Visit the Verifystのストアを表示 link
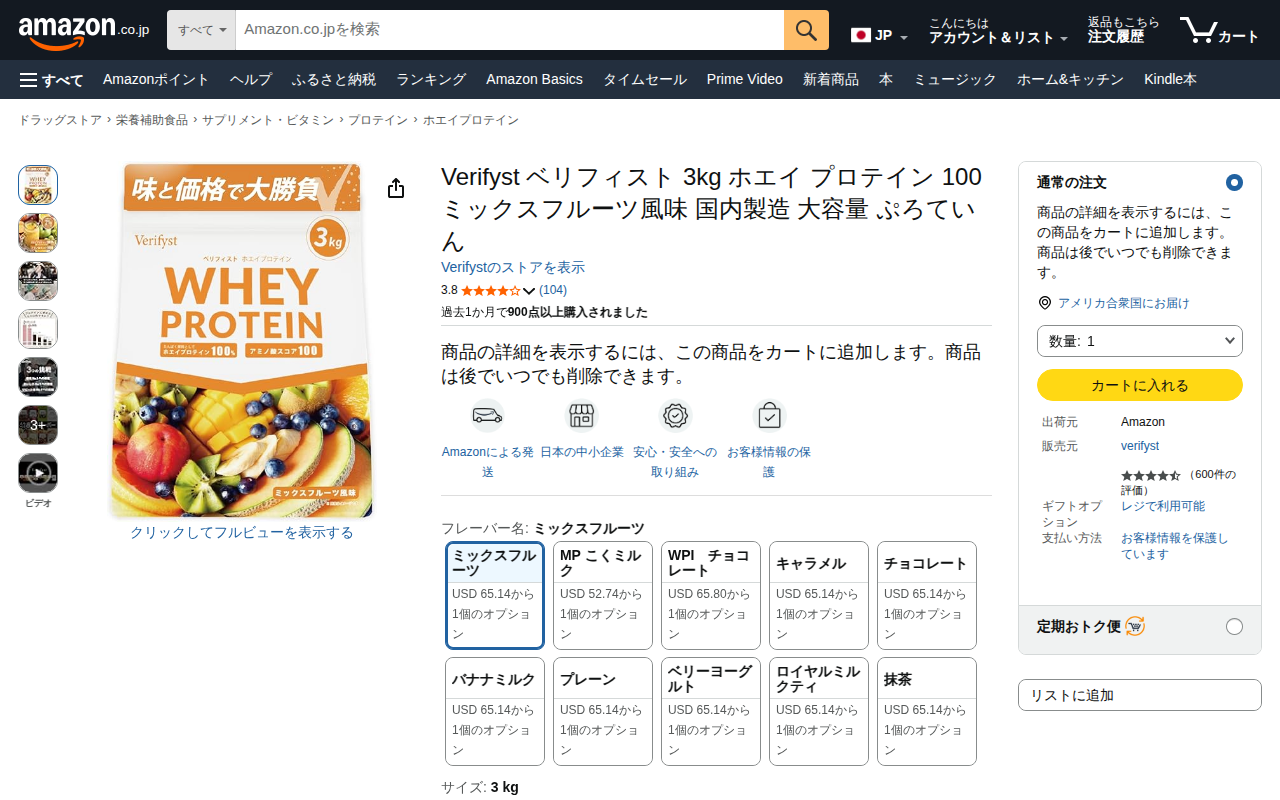The image size is (1280, 800). click(x=513, y=268)
